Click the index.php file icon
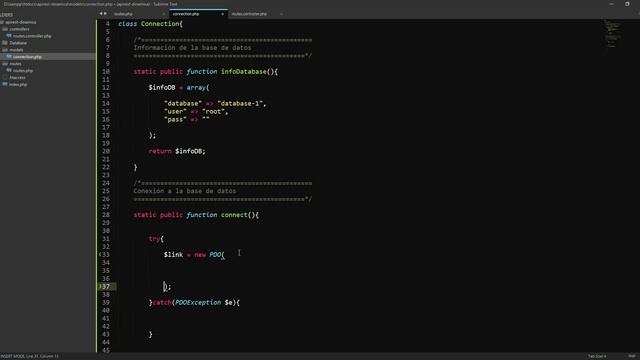 click(x=5, y=84)
